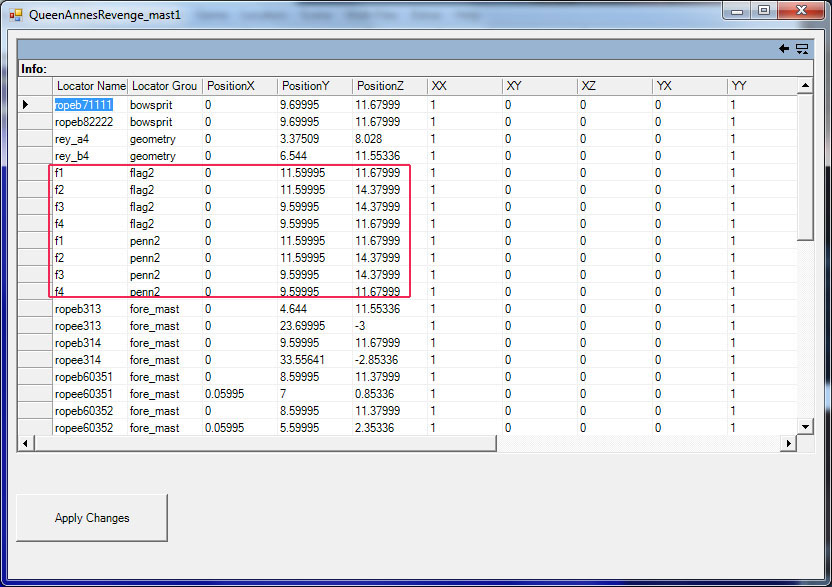Click the Apply Changes button
The width and height of the screenshot is (832, 587).
point(92,518)
